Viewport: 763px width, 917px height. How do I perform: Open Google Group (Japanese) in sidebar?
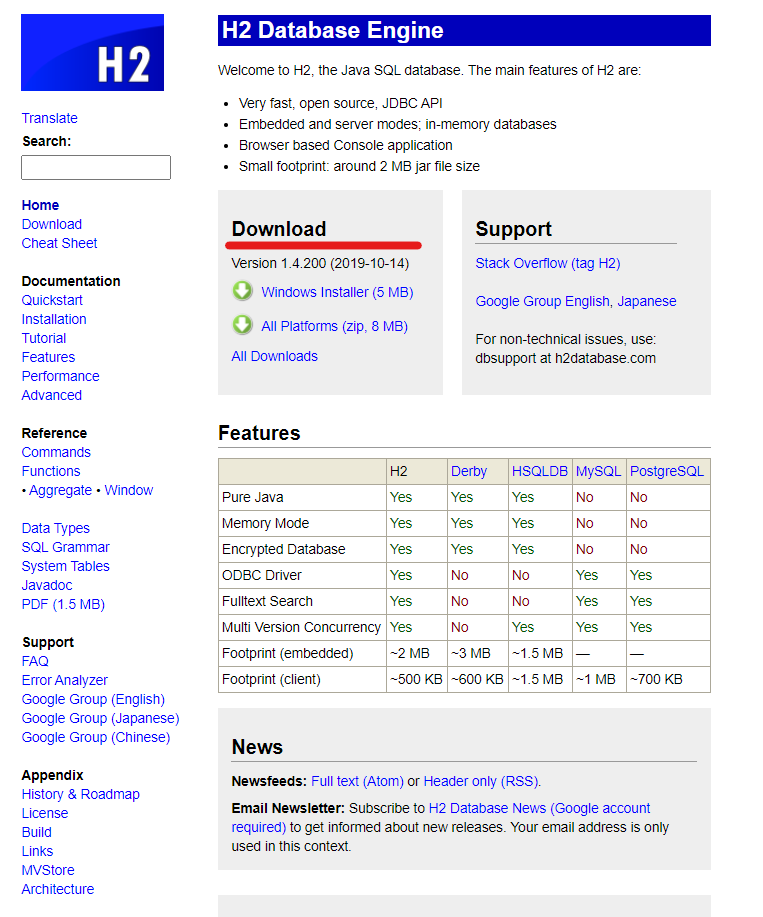(101, 718)
